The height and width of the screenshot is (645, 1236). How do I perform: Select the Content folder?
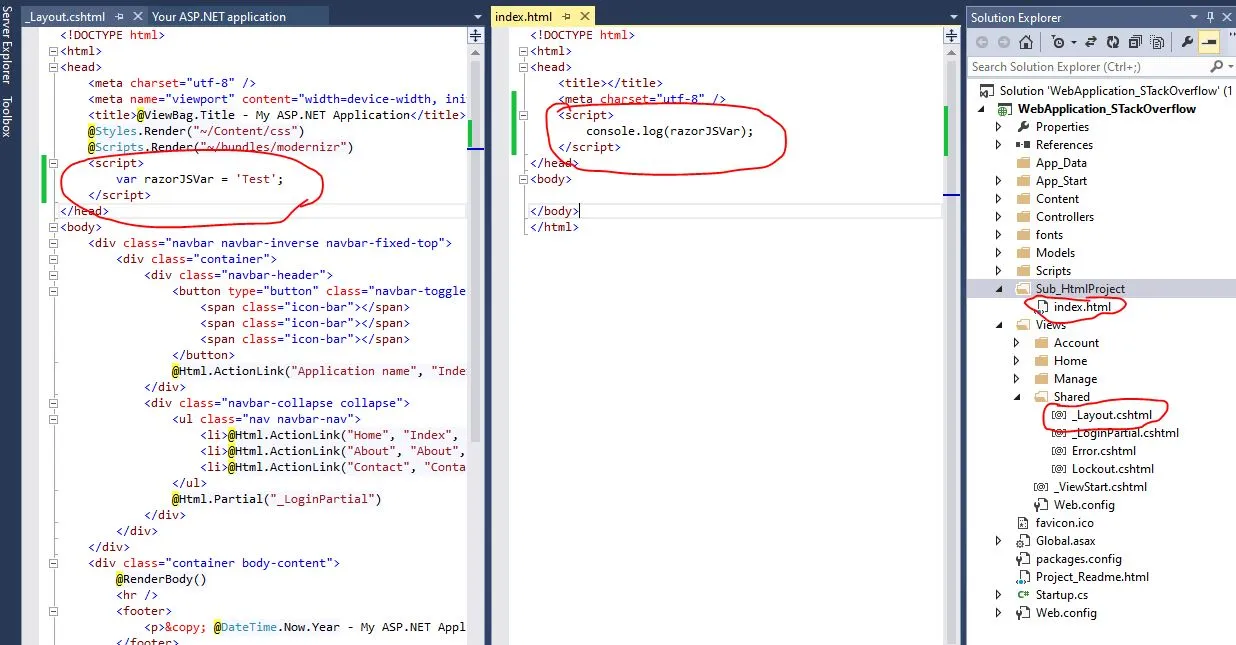point(1057,199)
